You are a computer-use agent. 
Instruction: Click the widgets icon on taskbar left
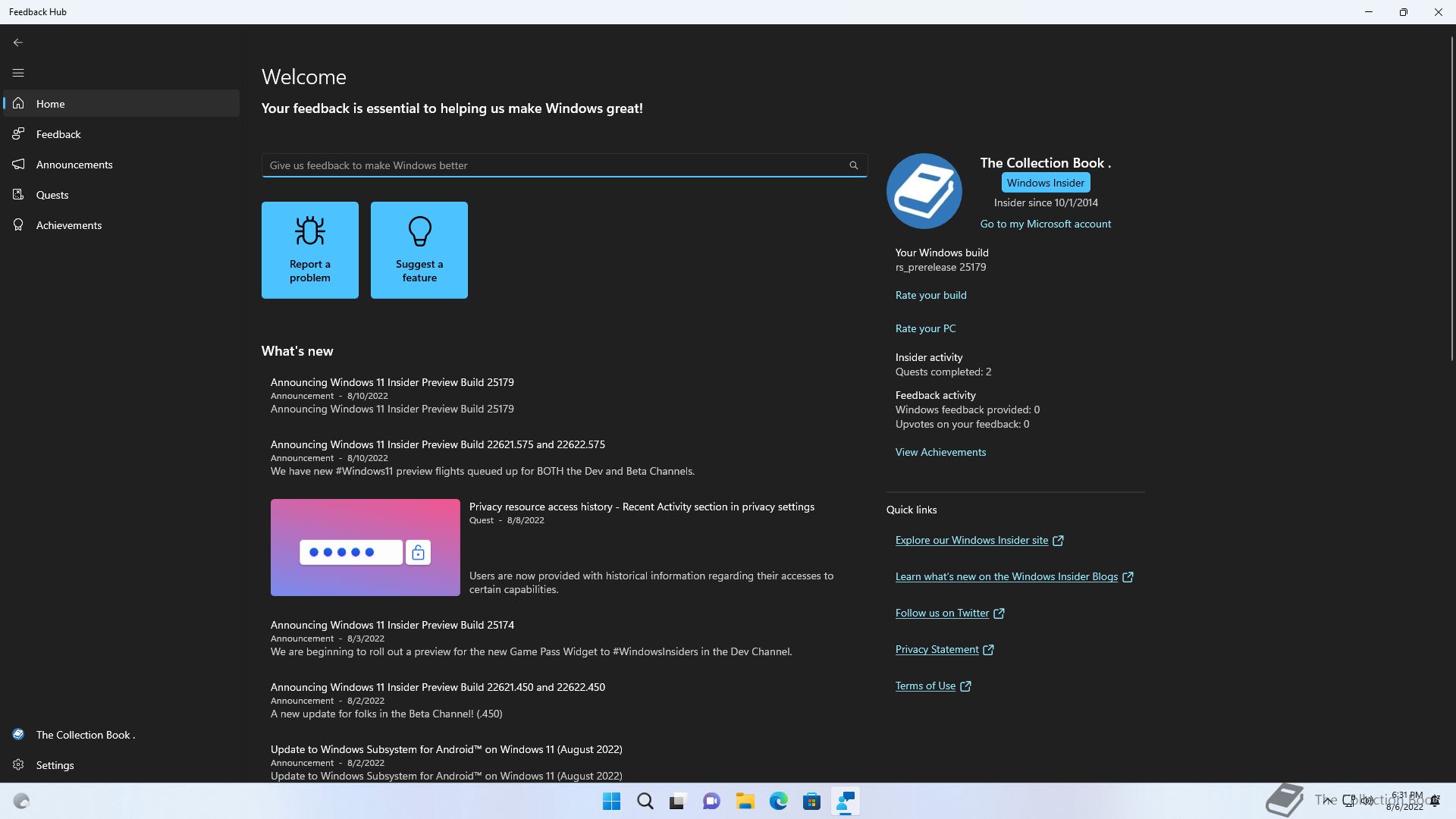[21, 801]
